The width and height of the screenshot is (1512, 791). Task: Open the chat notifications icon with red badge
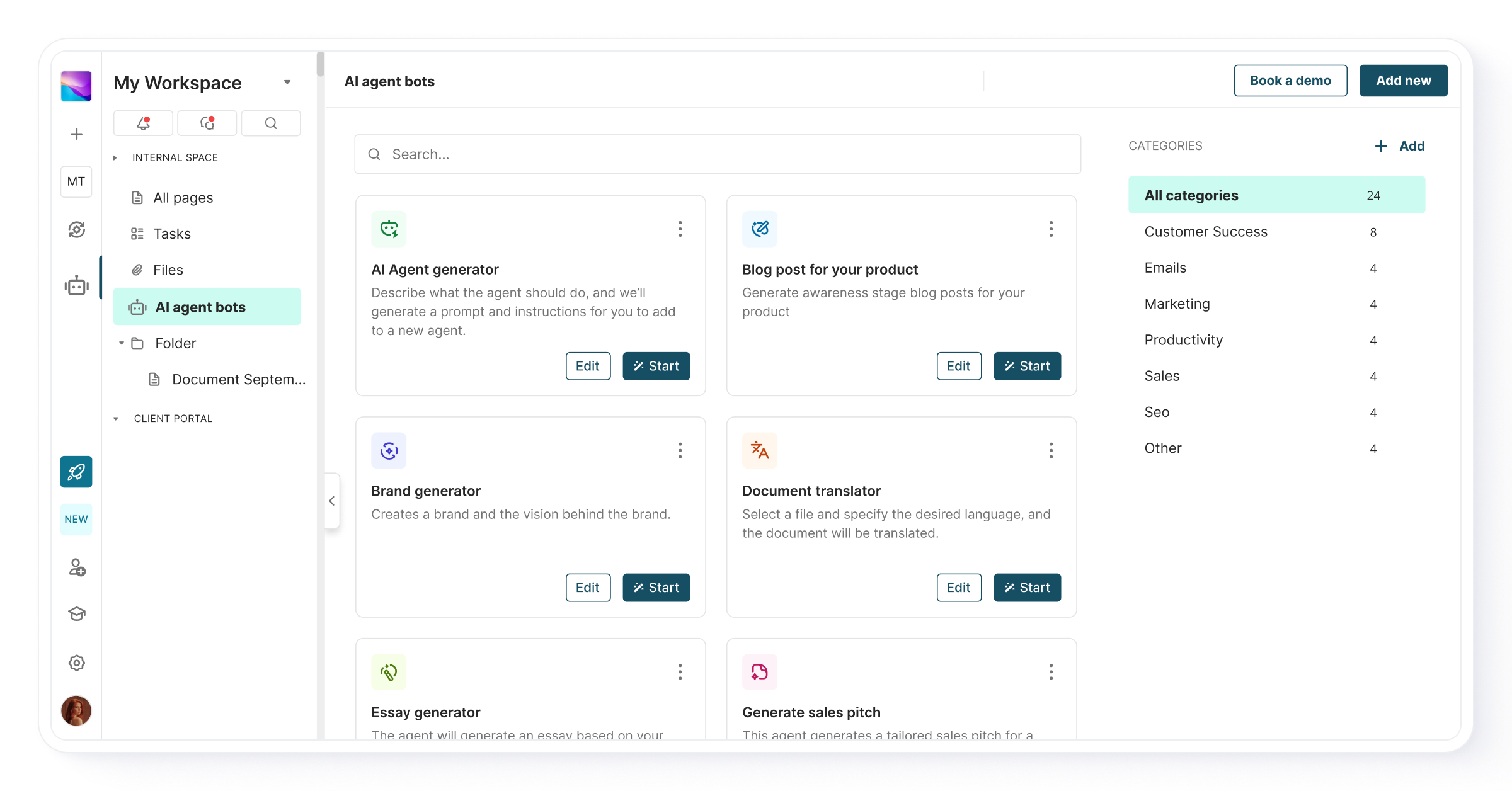click(x=207, y=123)
